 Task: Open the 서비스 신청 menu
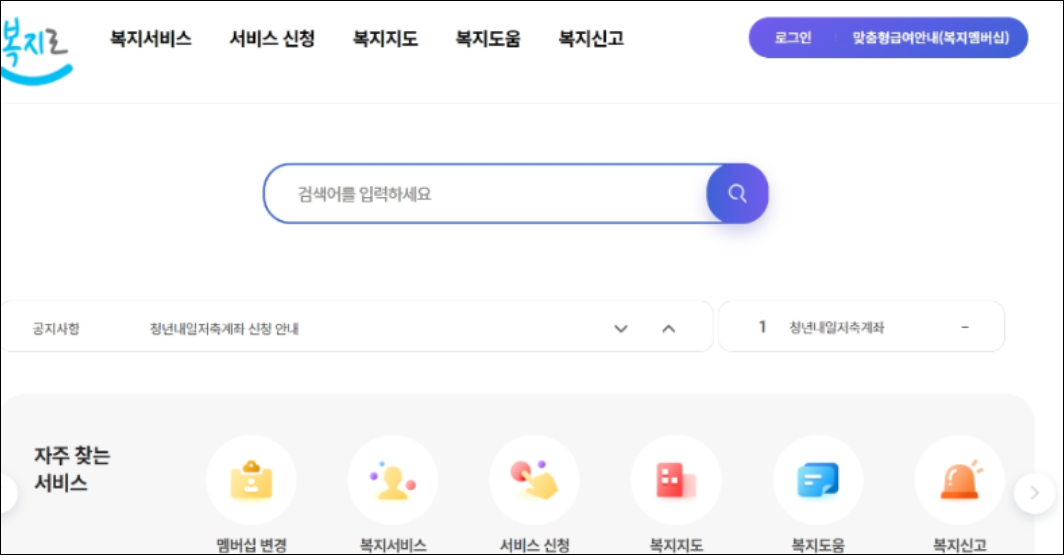[272, 39]
